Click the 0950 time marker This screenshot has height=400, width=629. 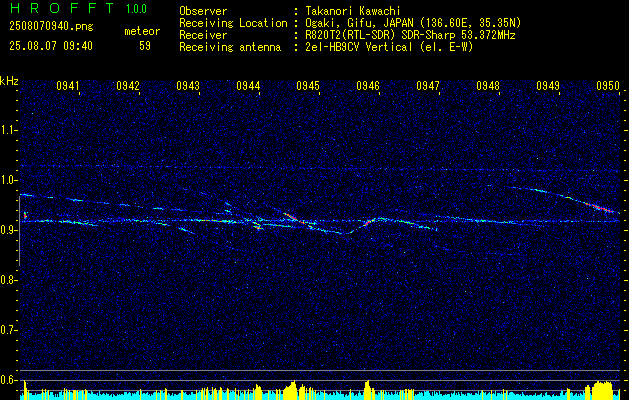pos(608,85)
